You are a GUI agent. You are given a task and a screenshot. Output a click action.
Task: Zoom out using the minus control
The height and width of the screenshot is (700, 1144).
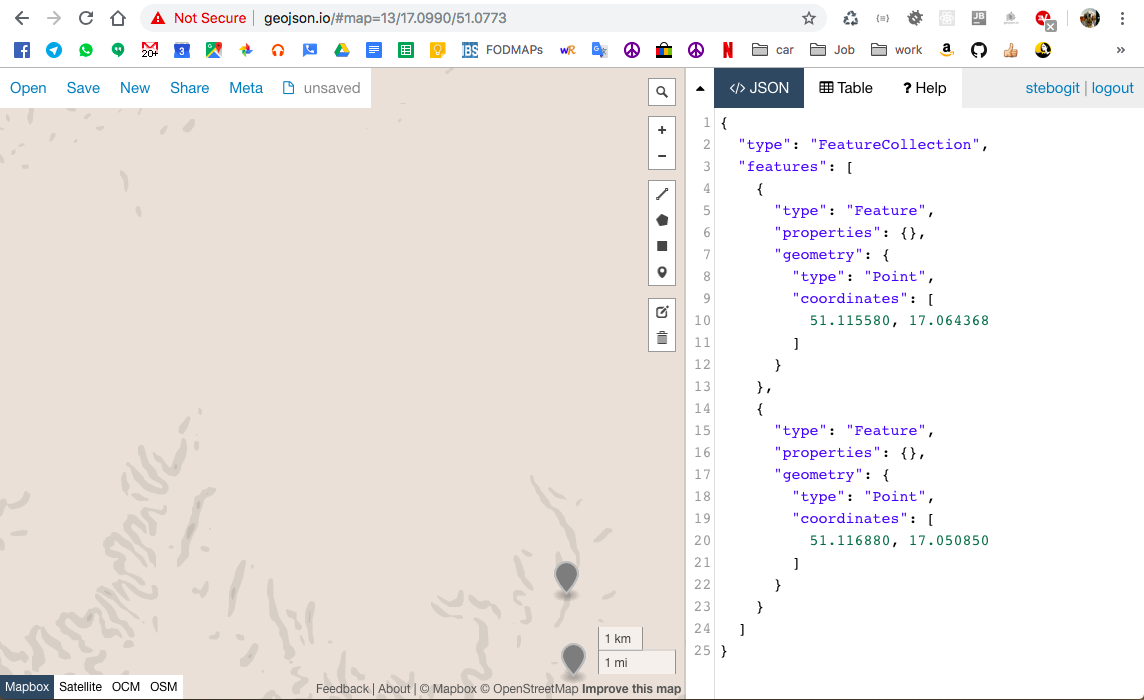click(661, 155)
